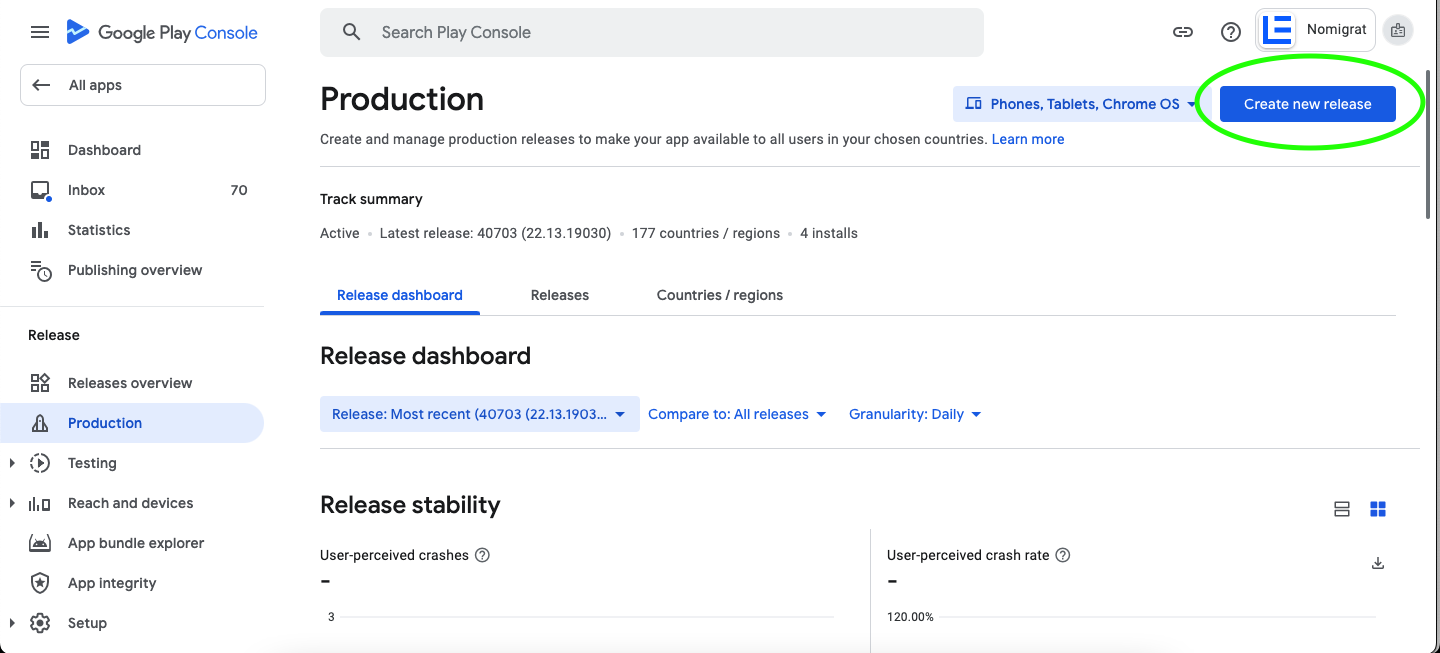This screenshot has width=1440, height=653.
Task: Open the account badge icon
Action: (1398, 31)
